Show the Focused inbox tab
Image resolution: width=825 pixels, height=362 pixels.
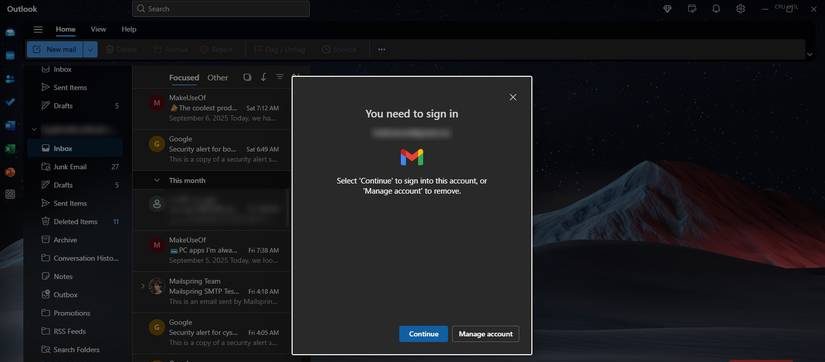(x=184, y=77)
